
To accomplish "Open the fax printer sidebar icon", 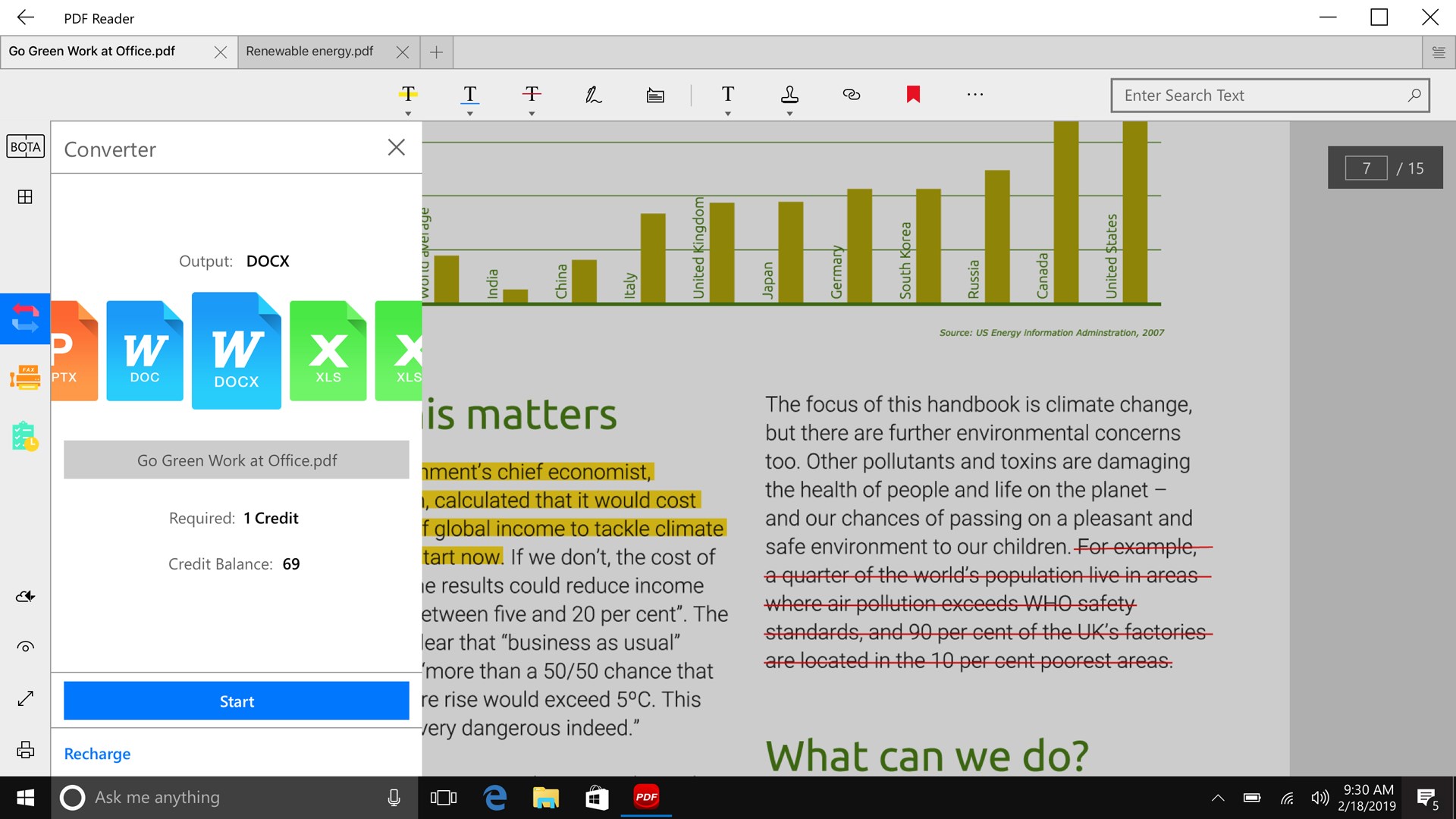I will coord(25,377).
